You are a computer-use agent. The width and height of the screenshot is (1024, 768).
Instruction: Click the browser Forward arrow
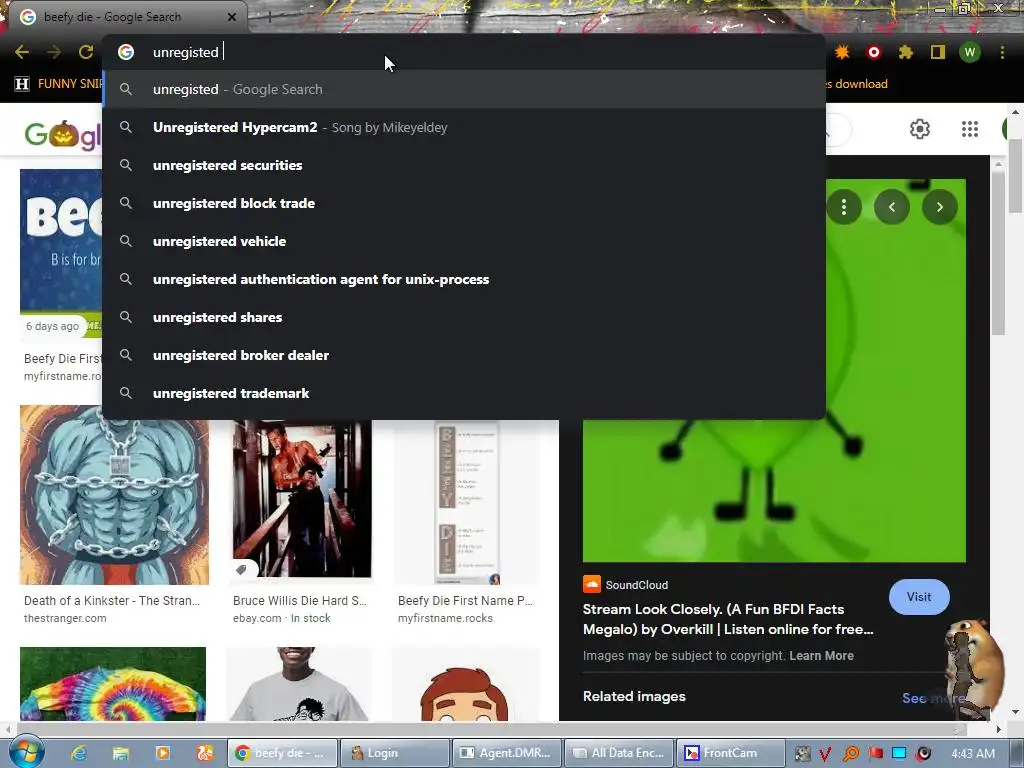pos(54,52)
